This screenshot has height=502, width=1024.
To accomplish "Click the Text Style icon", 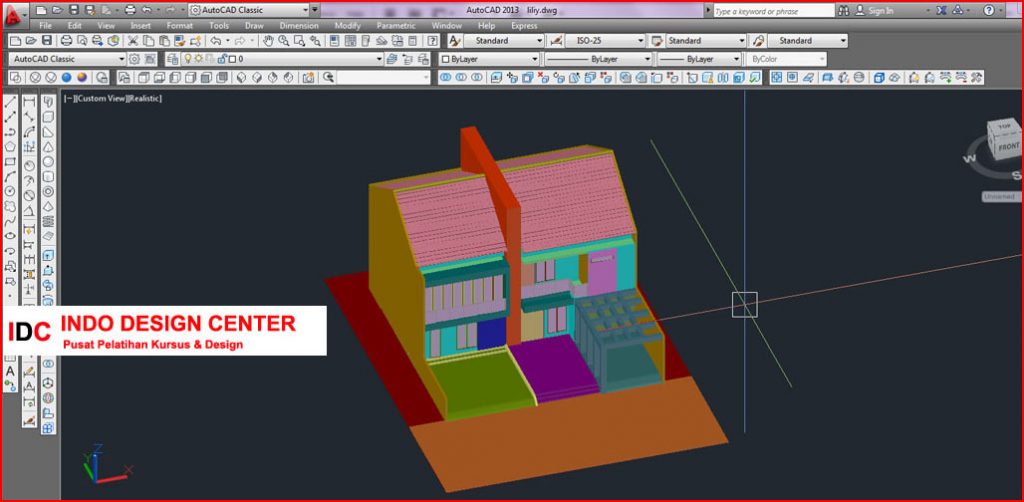I will coord(455,41).
